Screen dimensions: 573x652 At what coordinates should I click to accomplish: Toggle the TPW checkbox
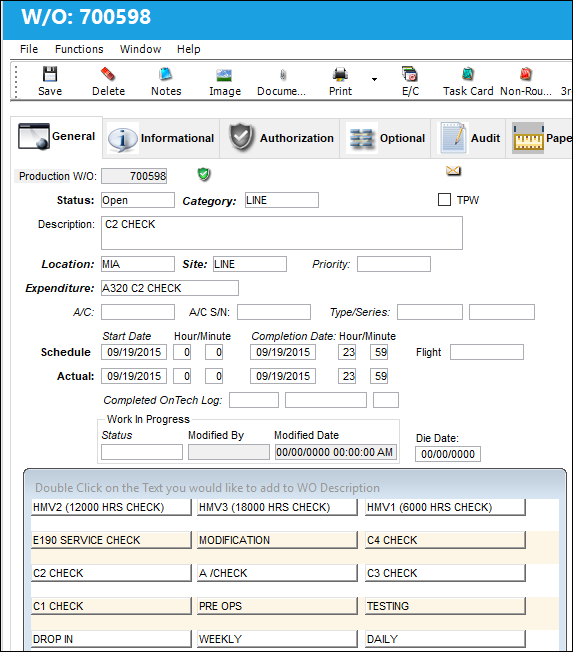pos(444,200)
